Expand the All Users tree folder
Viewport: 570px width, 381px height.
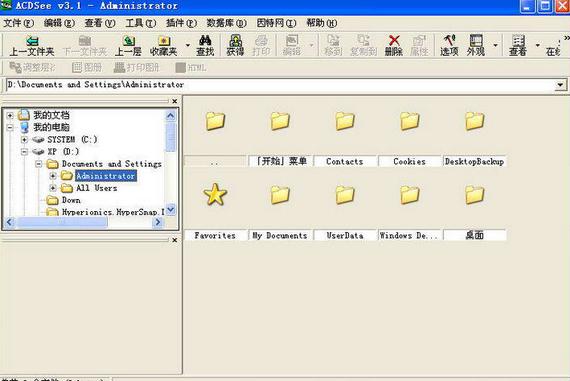click(53, 188)
